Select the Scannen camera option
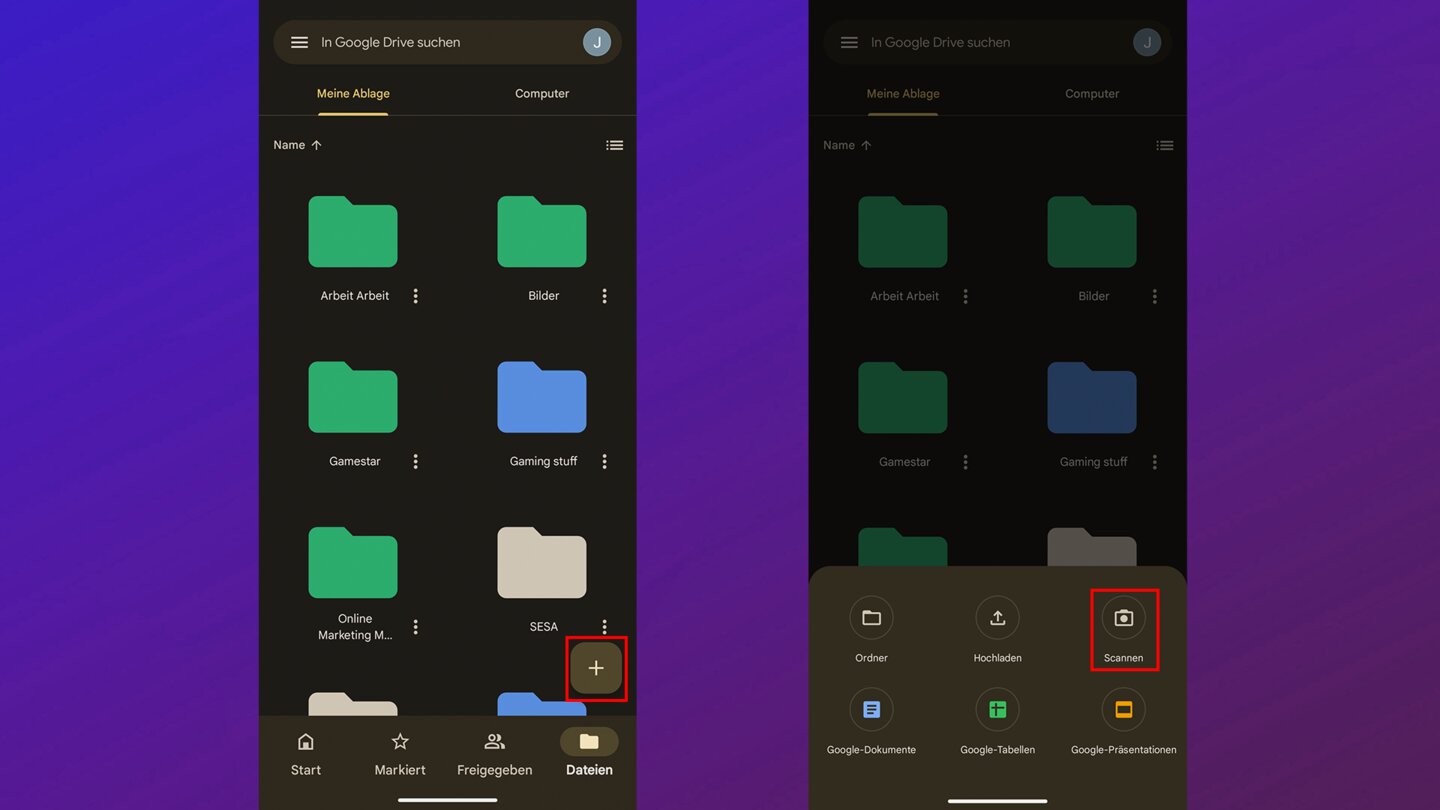The width and height of the screenshot is (1440, 810). click(x=1123, y=619)
